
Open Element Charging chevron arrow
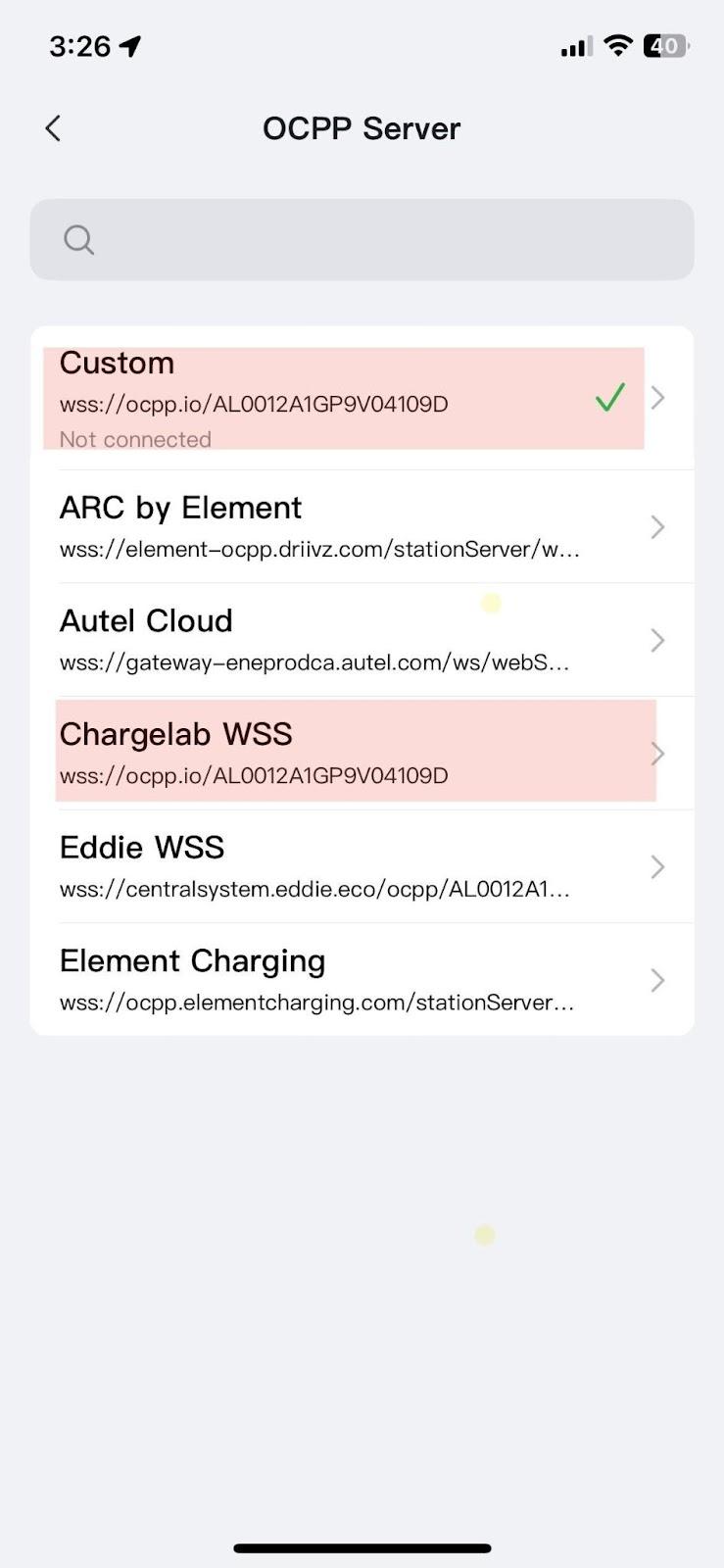coord(658,980)
